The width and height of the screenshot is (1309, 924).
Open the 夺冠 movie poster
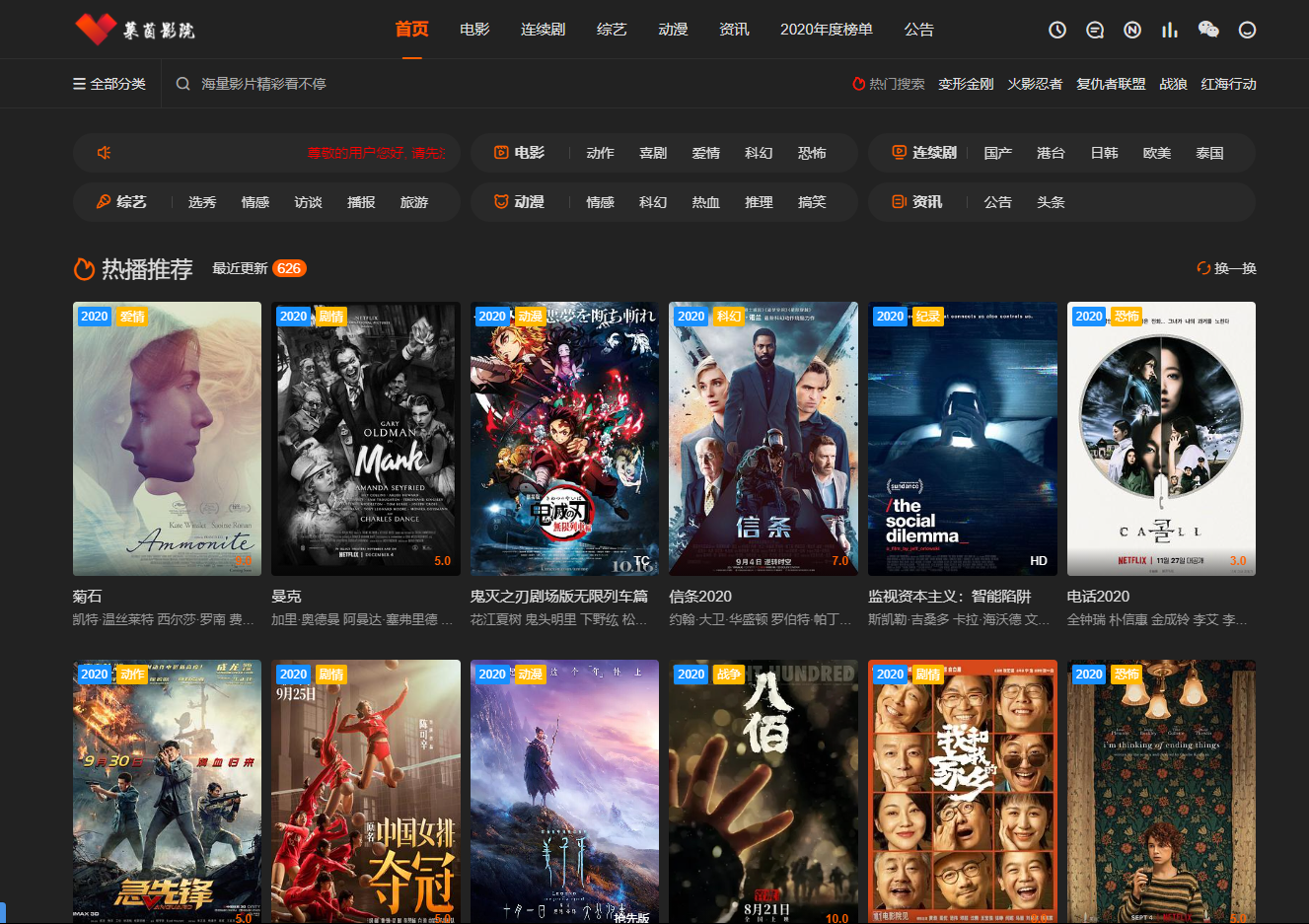[x=366, y=792]
